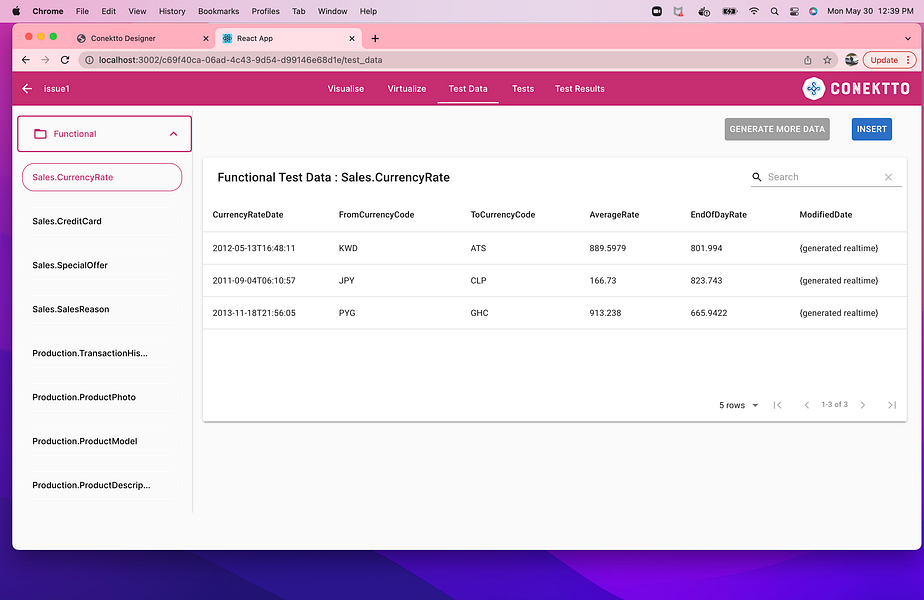Select Production.ProductPhoto table
Screen dimensions: 924x600
click(102, 397)
